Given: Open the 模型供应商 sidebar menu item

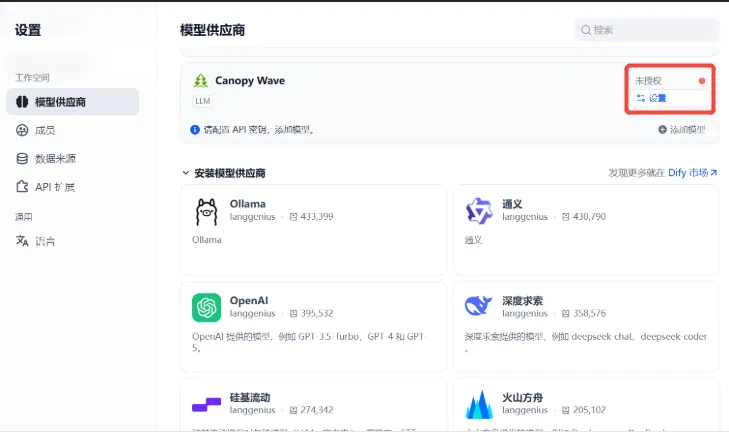Looking at the screenshot, I should pyautogui.click(x=73, y=101).
